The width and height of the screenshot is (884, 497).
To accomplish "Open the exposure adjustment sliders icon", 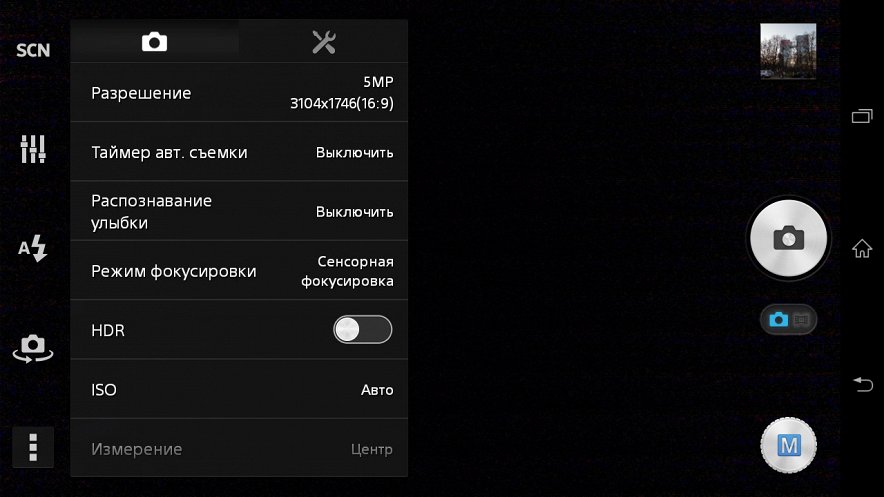I will pyautogui.click(x=33, y=149).
